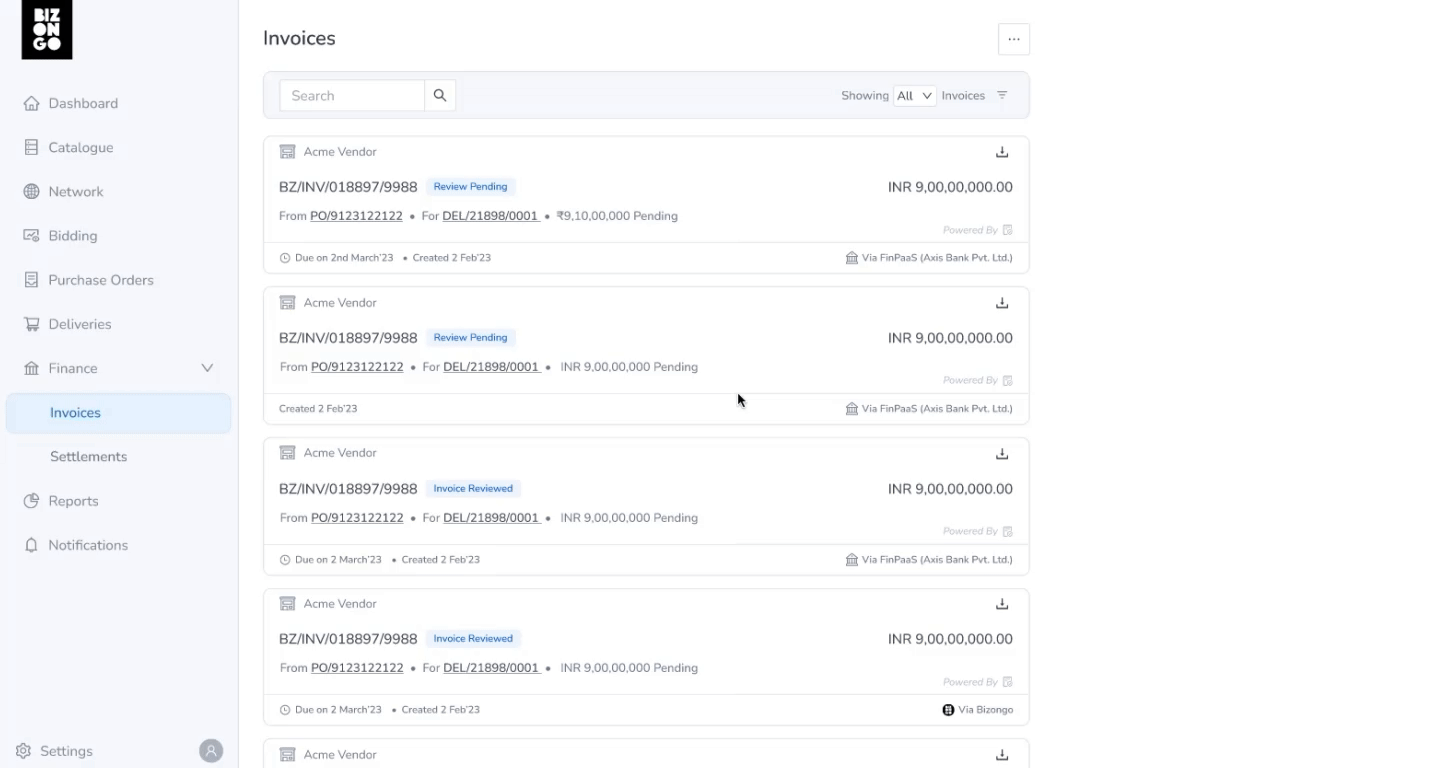The image size is (1440, 768).
Task: Open the Showing All dropdown
Action: click(x=914, y=96)
